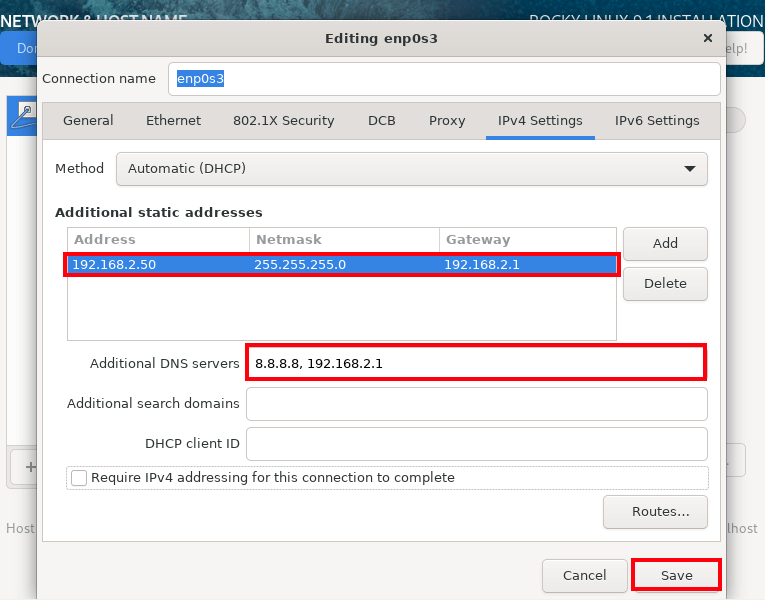Cancel editing the connection
Screen dimensions: 765x600
tap(584, 576)
